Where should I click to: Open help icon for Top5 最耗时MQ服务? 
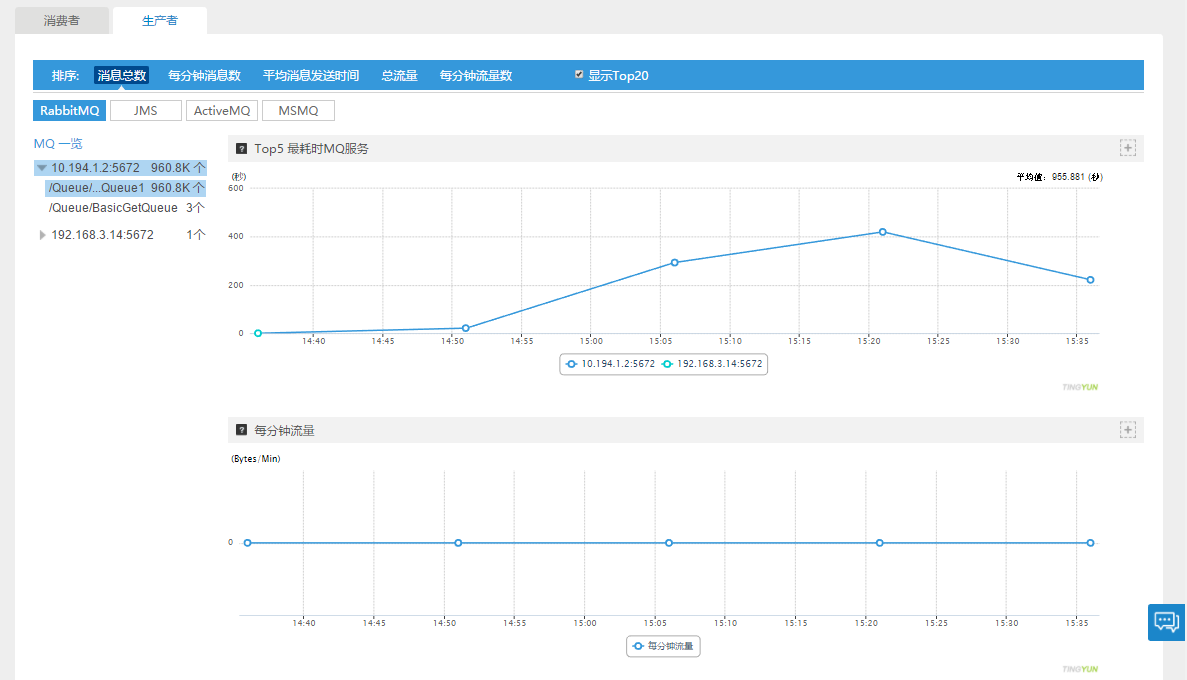[241, 148]
